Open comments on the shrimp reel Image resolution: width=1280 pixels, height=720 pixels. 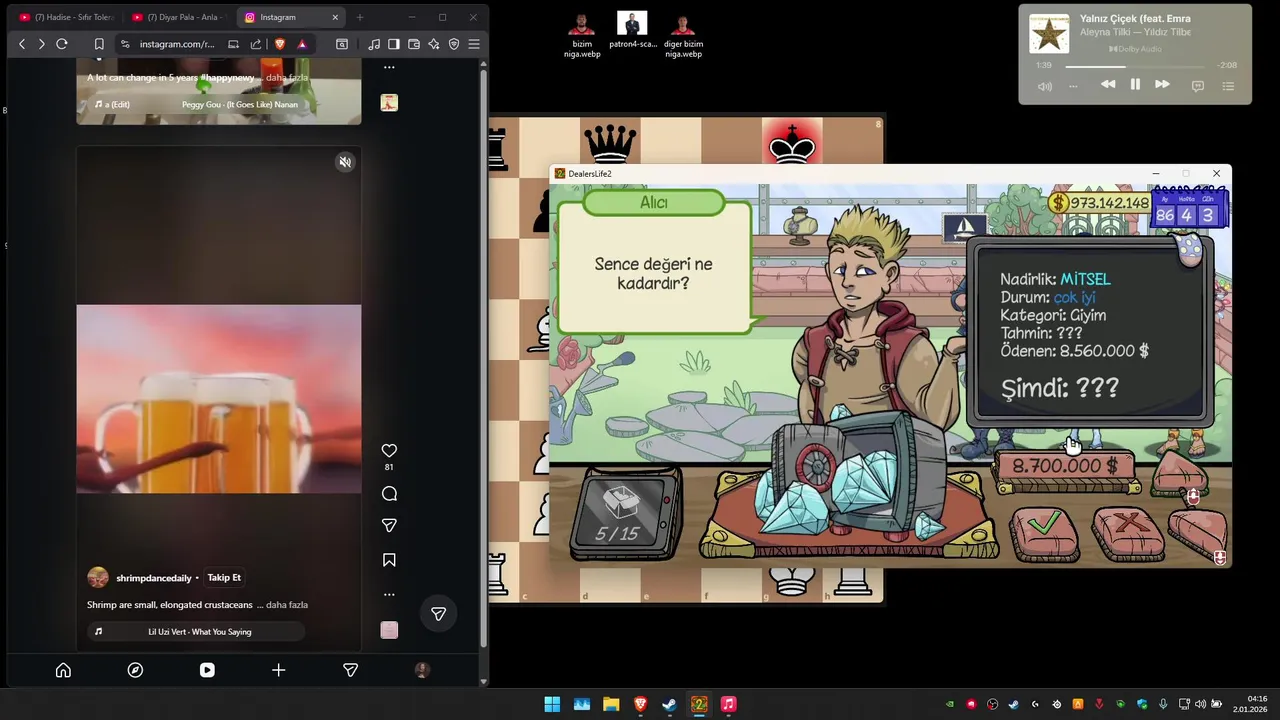[x=389, y=493]
